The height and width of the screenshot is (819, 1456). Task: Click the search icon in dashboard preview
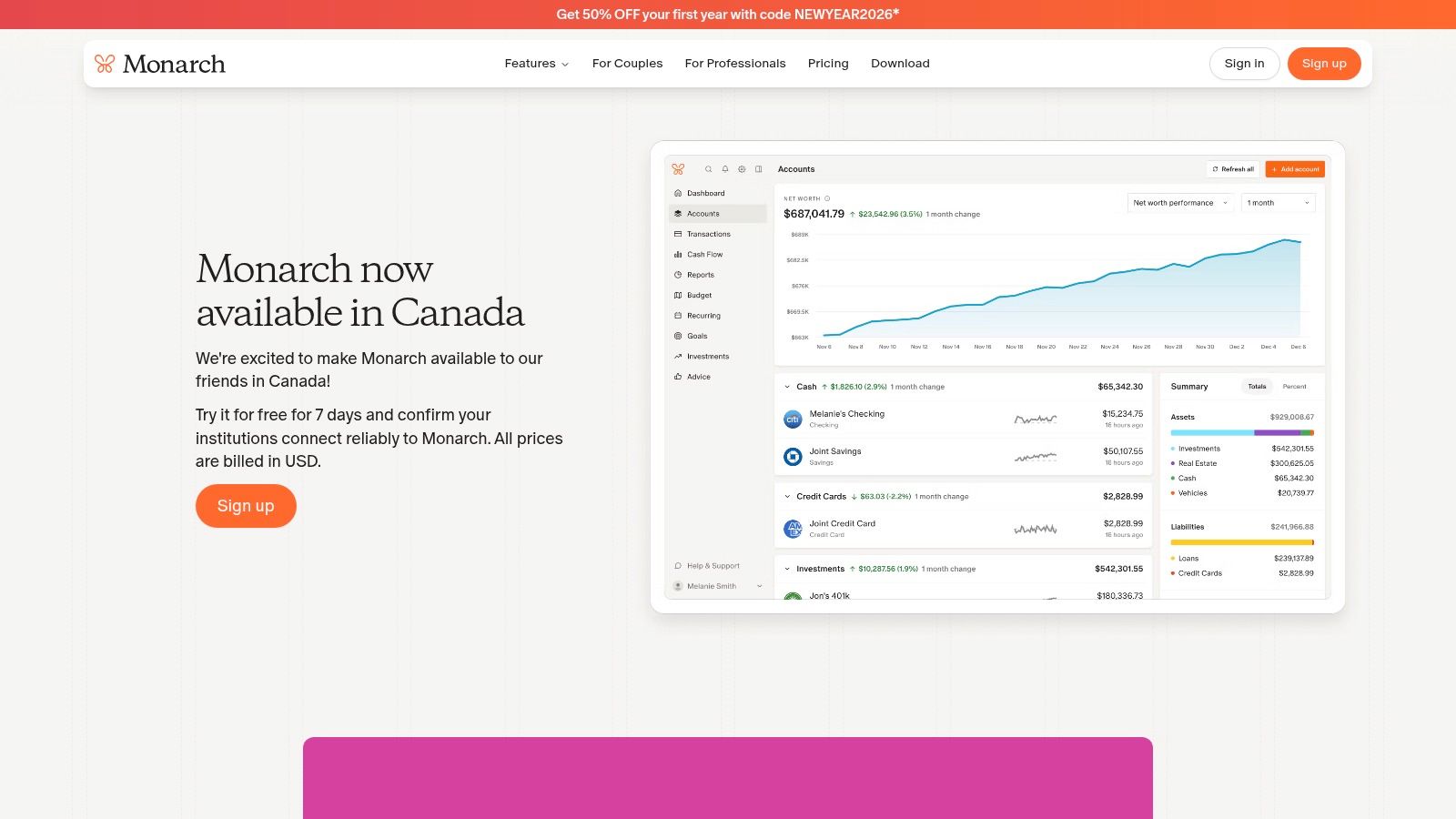(708, 169)
